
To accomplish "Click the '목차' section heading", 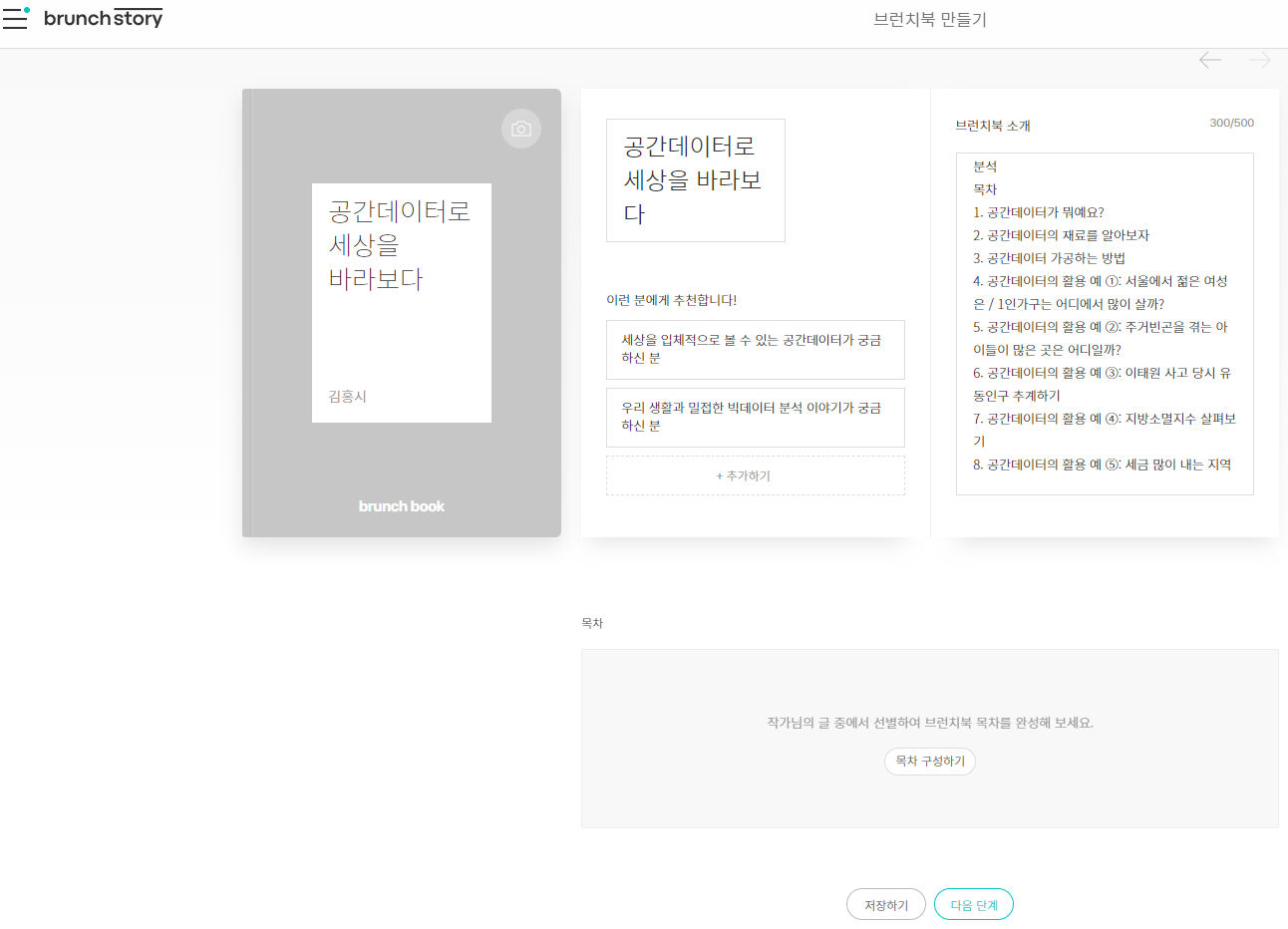I will 592,623.
